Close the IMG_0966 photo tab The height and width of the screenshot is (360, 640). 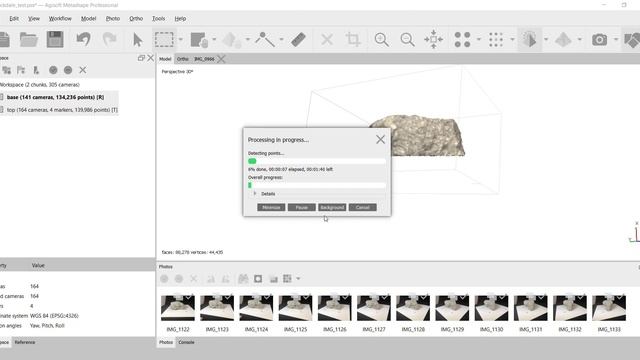point(221,59)
